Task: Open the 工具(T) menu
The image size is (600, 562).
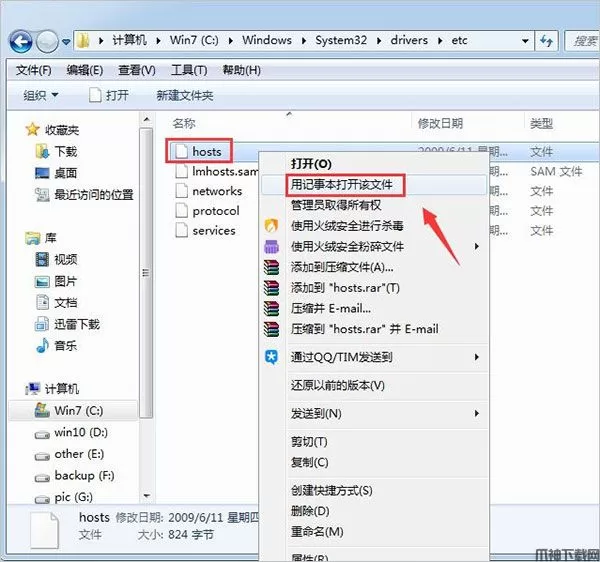Action: (189, 70)
